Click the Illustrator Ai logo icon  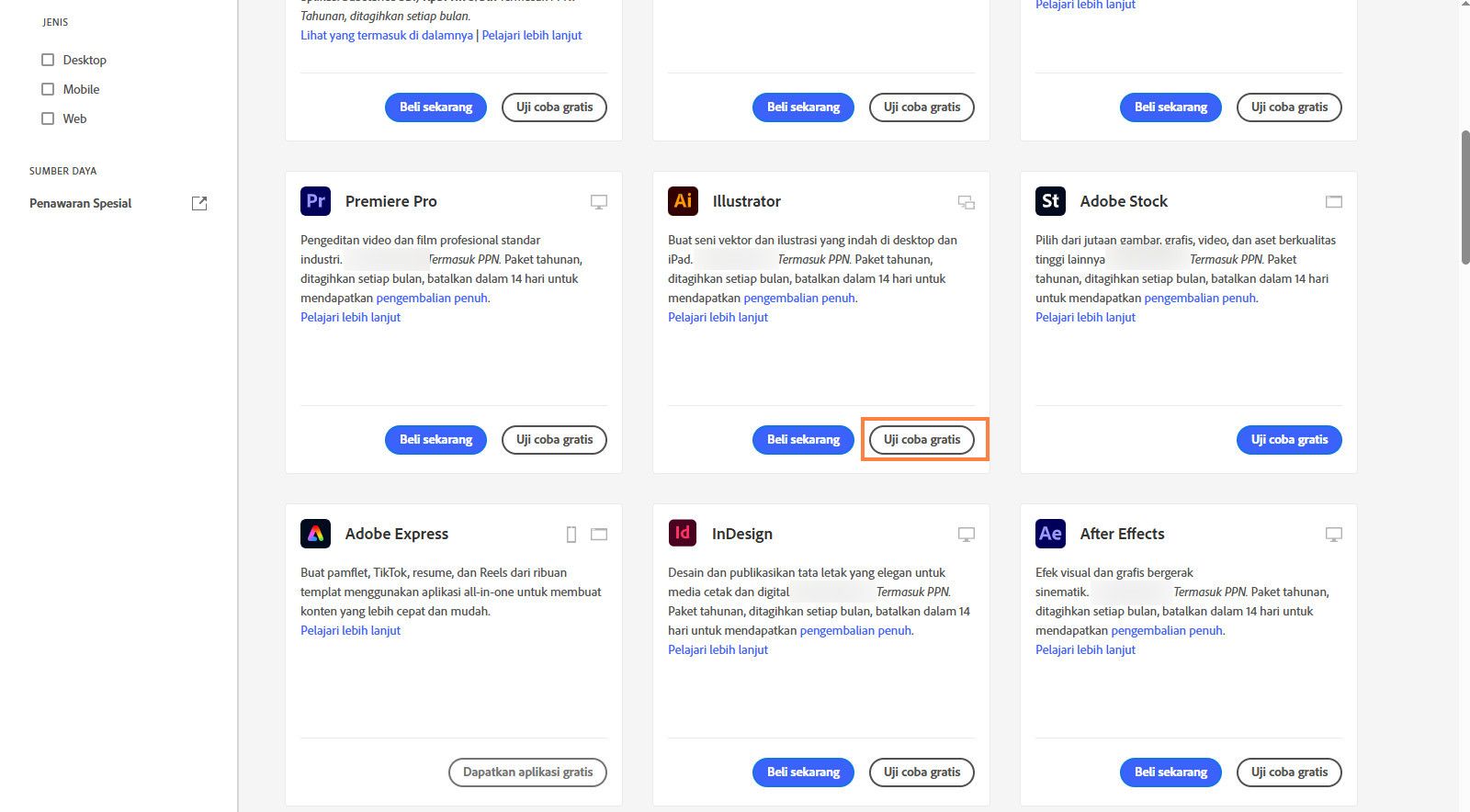coord(683,201)
